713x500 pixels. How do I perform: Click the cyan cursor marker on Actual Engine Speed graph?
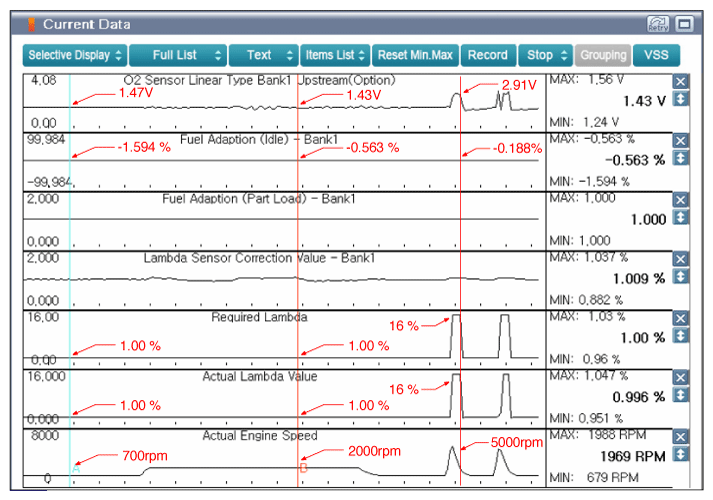(x=75, y=468)
